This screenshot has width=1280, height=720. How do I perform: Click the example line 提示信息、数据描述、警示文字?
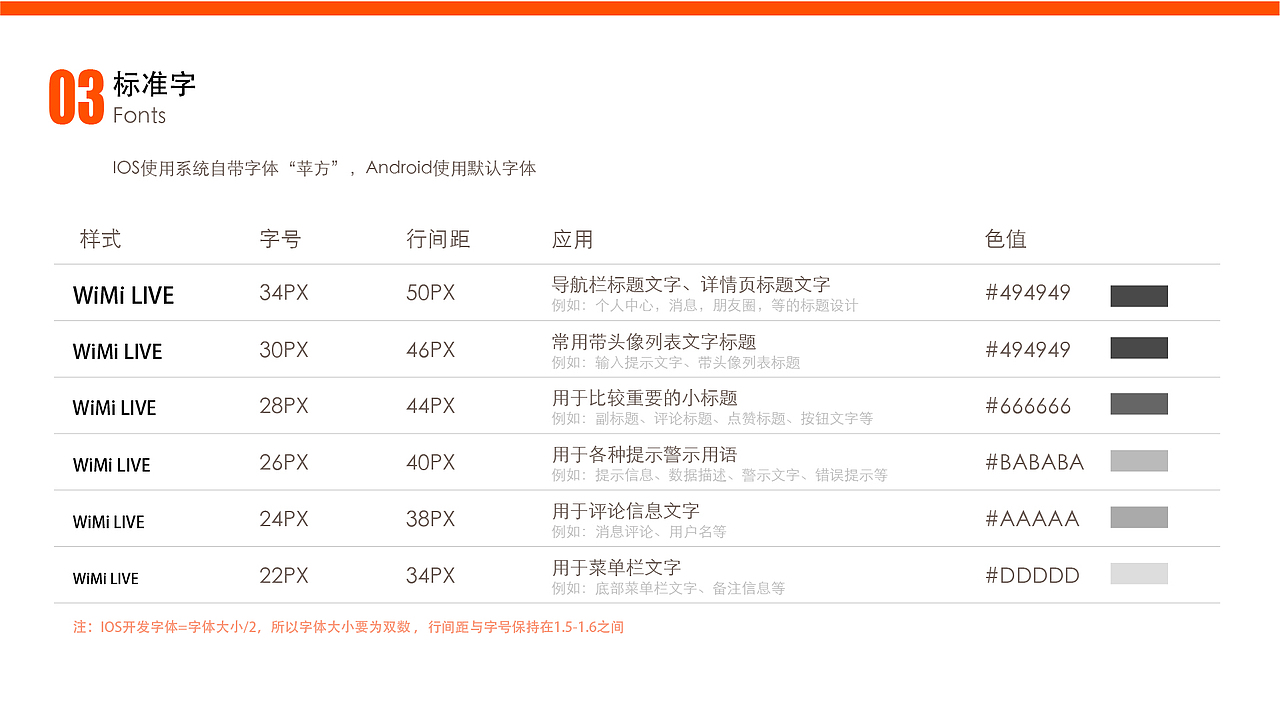720,476
